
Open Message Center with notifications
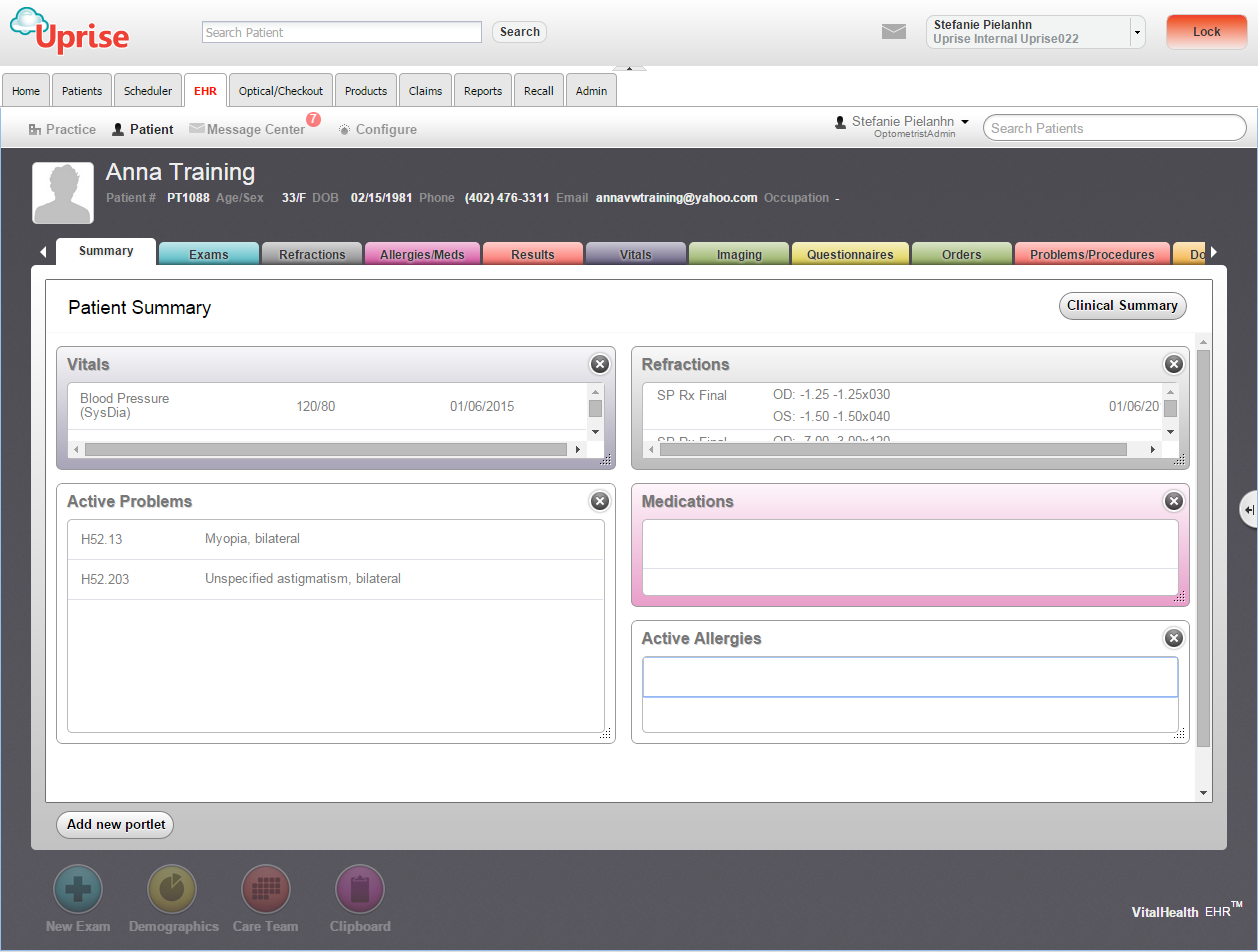(x=248, y=129)
